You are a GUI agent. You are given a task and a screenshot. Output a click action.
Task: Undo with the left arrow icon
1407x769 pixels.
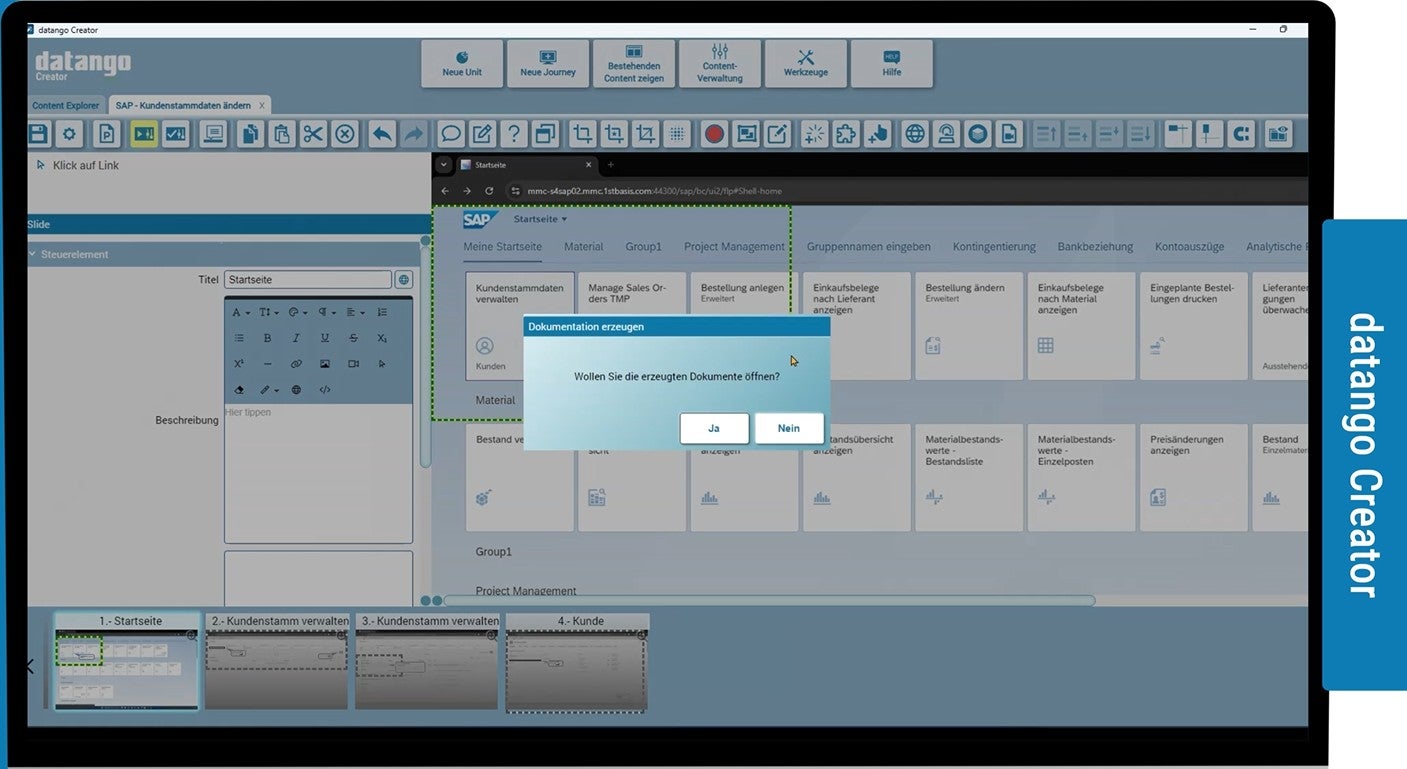click(382, 134)
